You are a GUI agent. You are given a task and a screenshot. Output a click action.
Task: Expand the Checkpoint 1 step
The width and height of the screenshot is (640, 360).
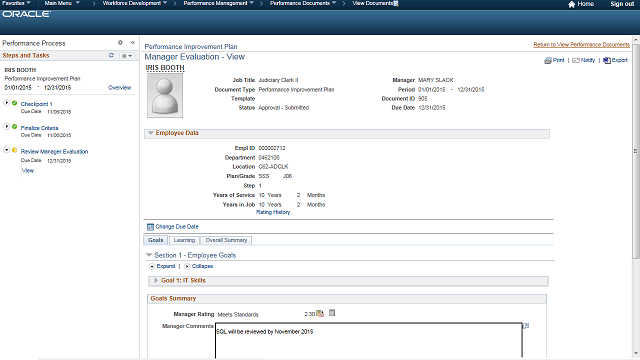point(7,103)
